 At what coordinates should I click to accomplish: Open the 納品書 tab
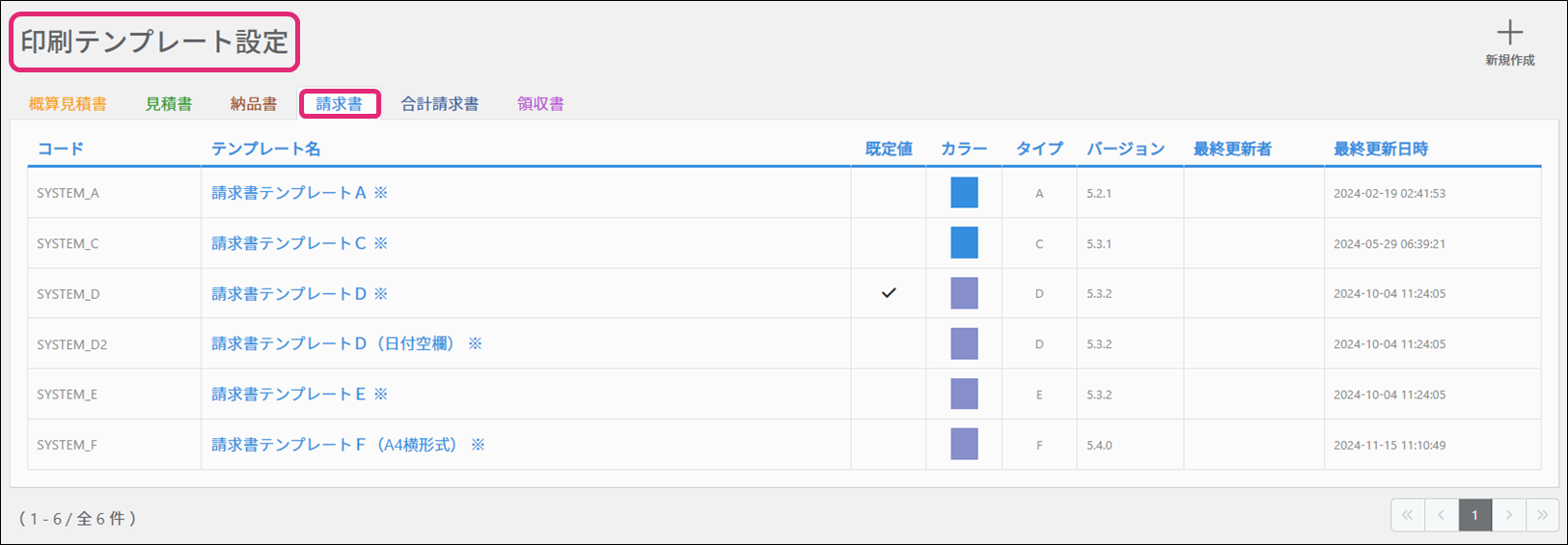[254, 104]
